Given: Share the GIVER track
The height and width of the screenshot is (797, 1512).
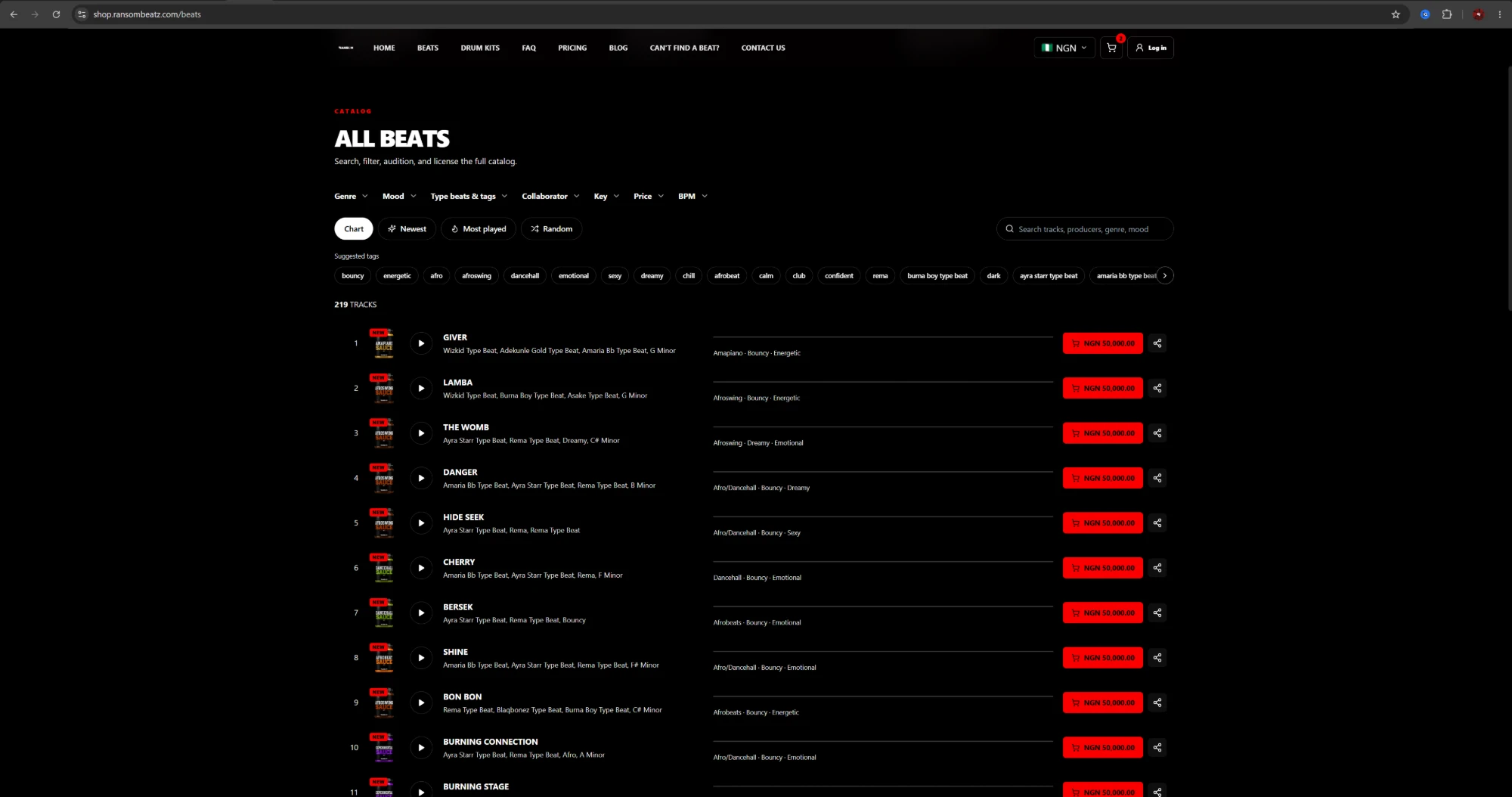Looking at the screenshot, I should coord(1157,343).
